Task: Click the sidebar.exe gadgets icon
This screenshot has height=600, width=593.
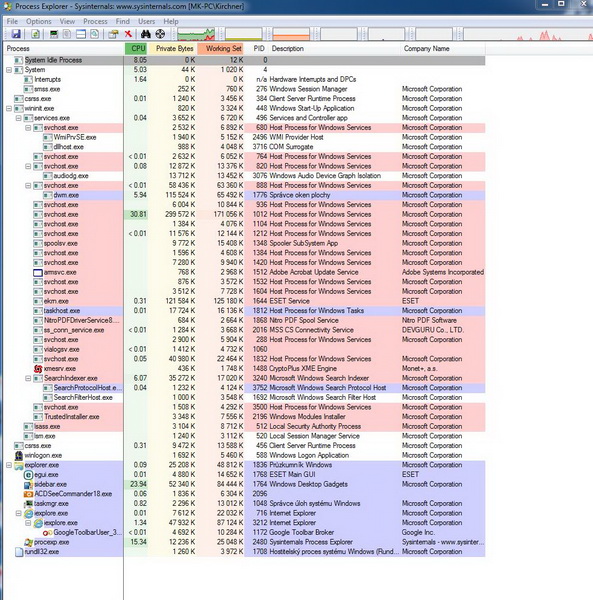Action: (28, 484)
